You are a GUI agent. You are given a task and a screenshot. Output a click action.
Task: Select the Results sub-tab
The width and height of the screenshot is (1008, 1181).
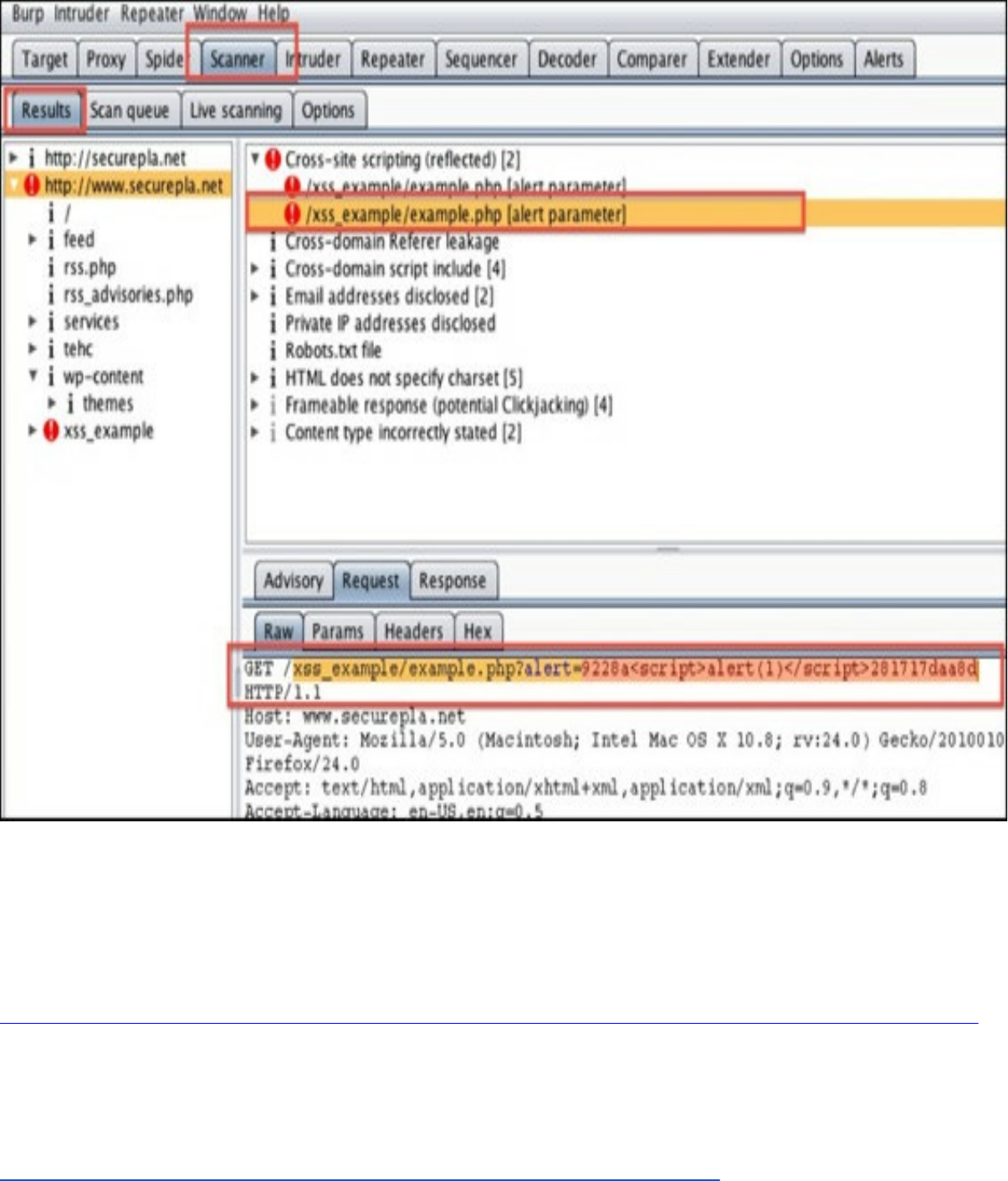(x=46, y=110)
